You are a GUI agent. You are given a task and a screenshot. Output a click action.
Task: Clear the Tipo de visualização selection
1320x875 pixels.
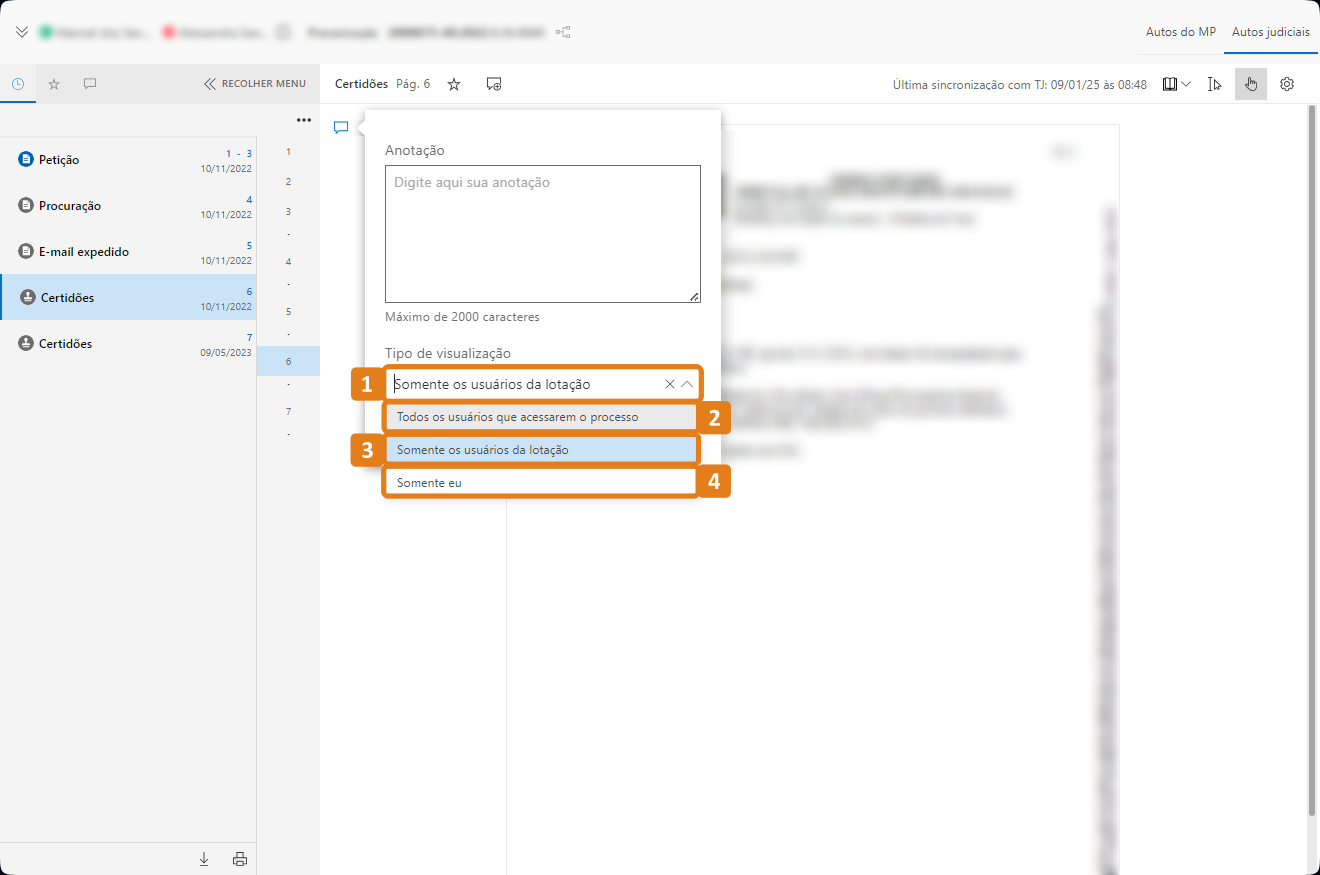coord(669,384)
